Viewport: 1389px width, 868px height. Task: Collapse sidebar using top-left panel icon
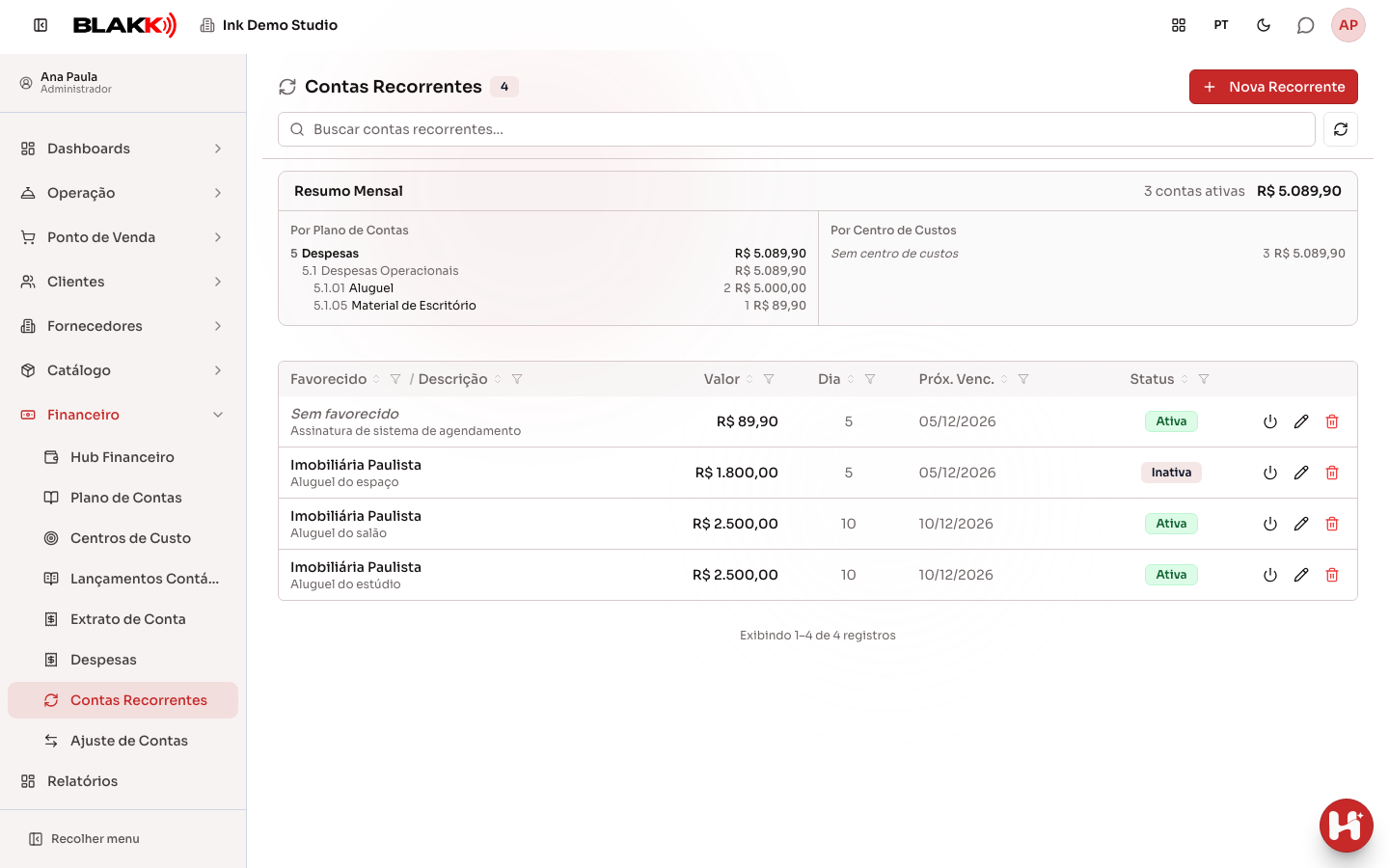[41, 25]
